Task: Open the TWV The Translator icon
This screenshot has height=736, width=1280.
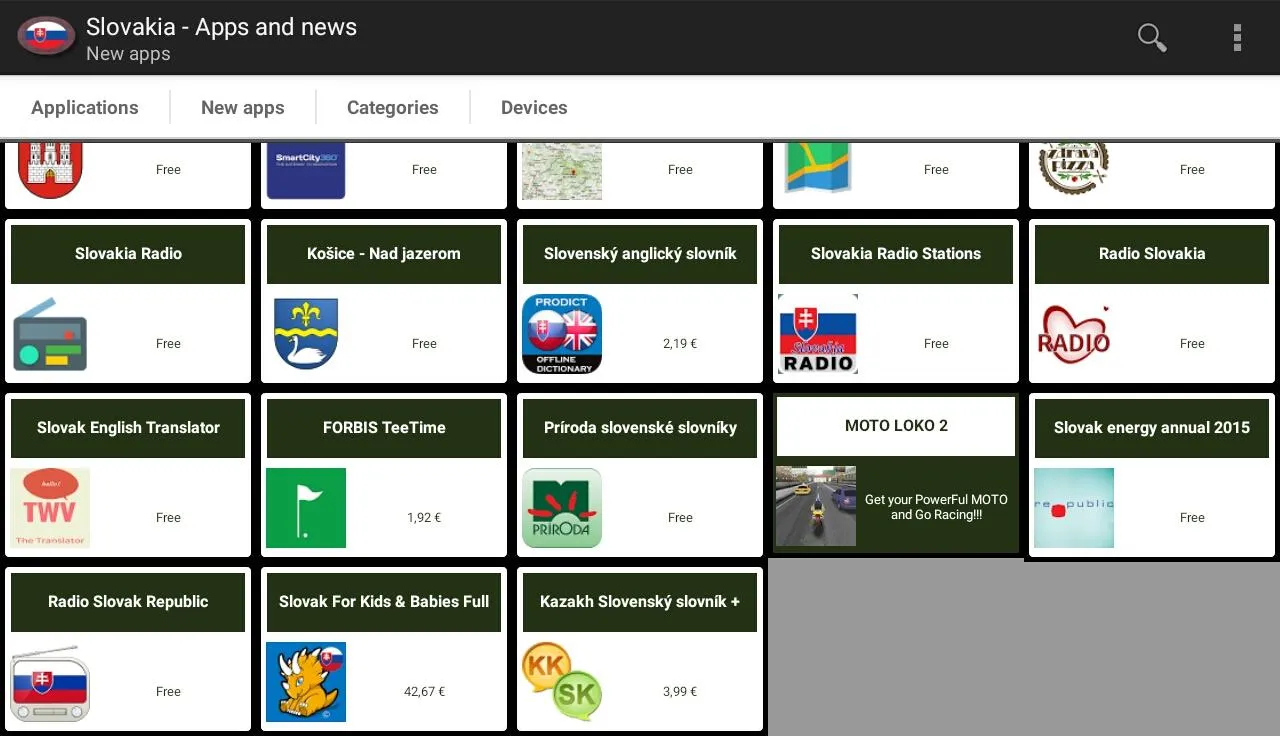Action: coord(50,508)
